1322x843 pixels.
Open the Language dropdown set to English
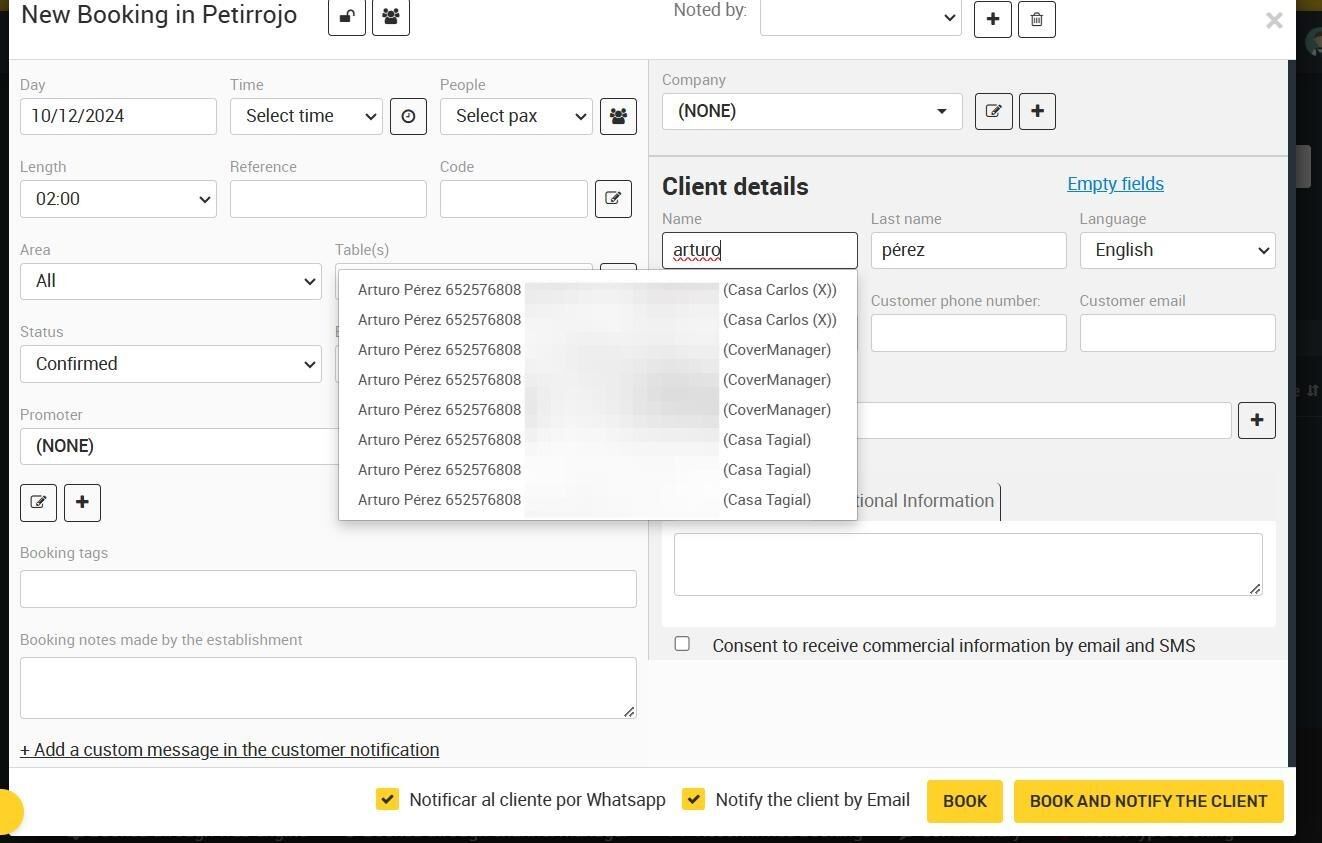1177,250
